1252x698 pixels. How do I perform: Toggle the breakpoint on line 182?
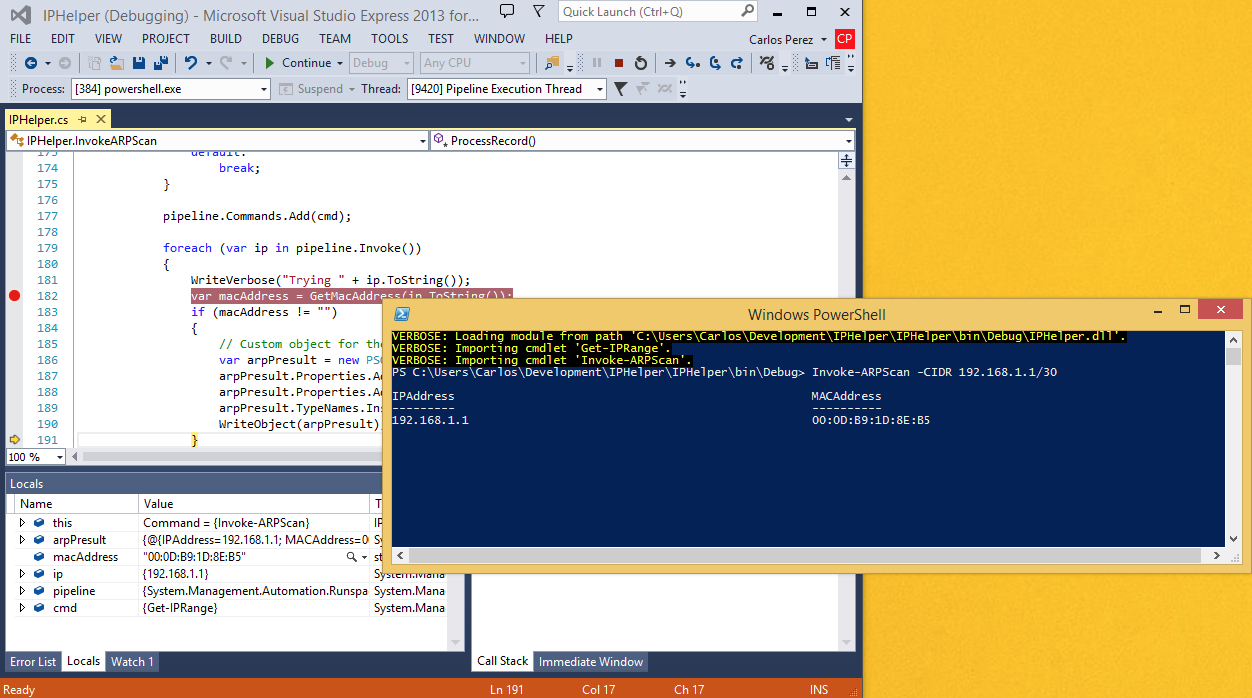pos(14,296)
